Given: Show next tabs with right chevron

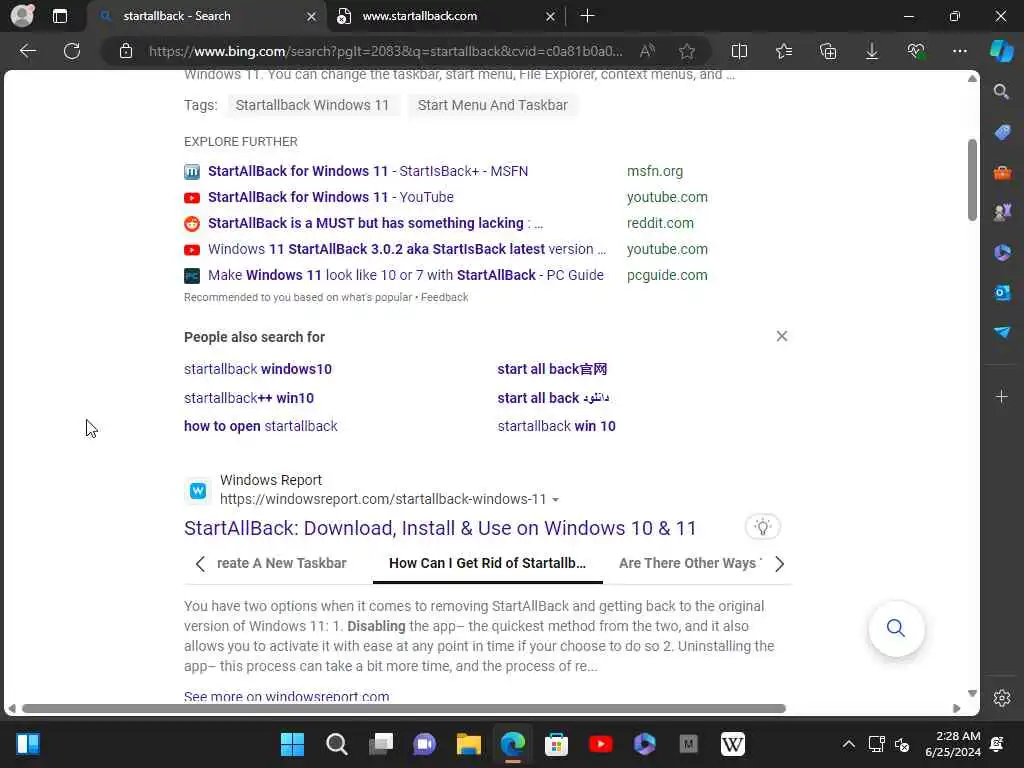Looking at the screenshot, I should [779, 564].
